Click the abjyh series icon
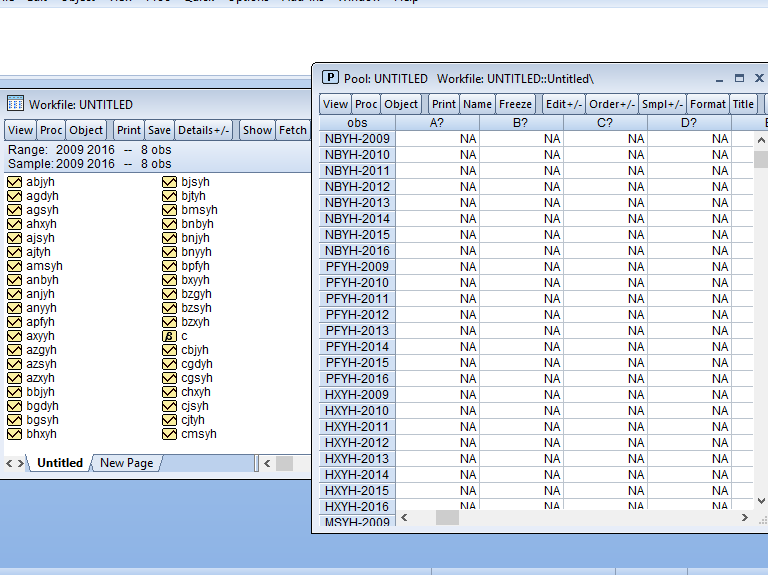Screen dimensions: 768x575 (14, 182)
